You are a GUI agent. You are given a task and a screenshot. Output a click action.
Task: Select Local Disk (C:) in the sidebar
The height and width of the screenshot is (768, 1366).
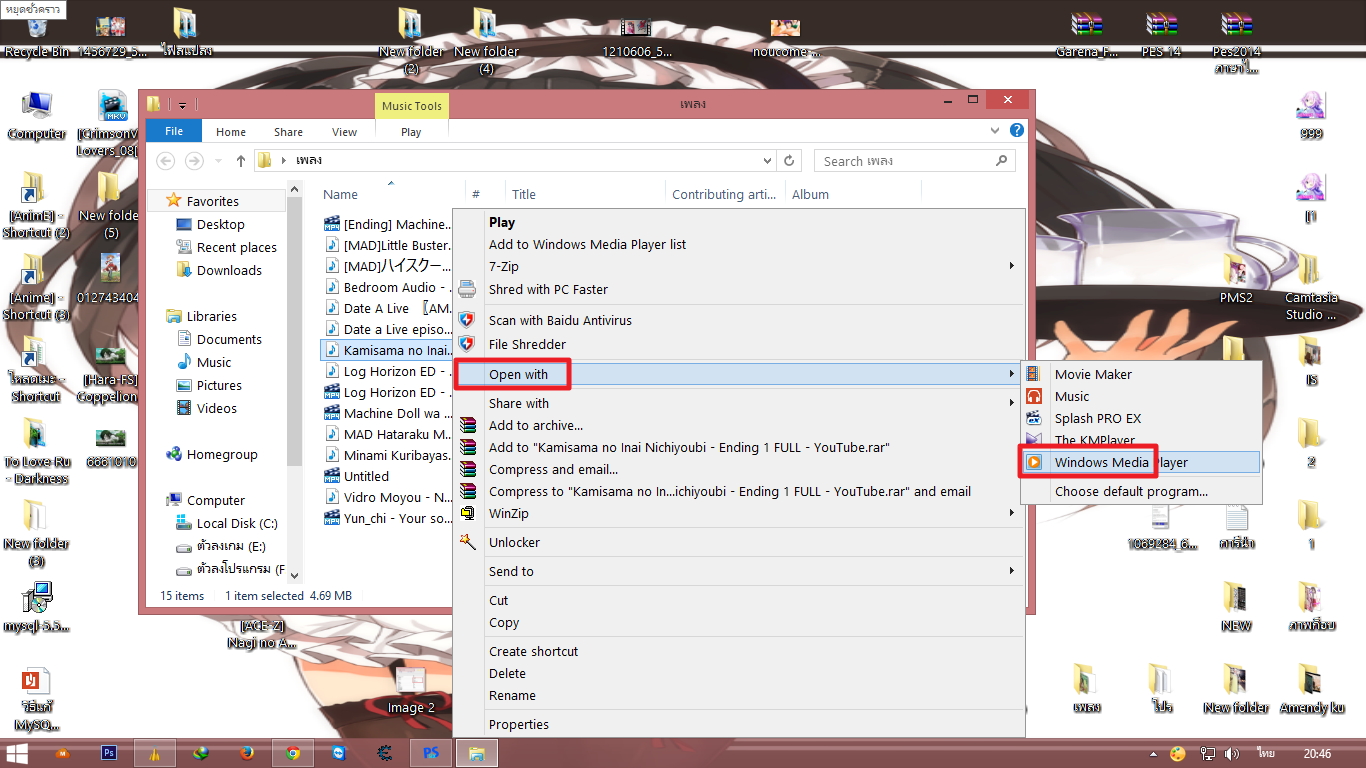tap(237, 523)
